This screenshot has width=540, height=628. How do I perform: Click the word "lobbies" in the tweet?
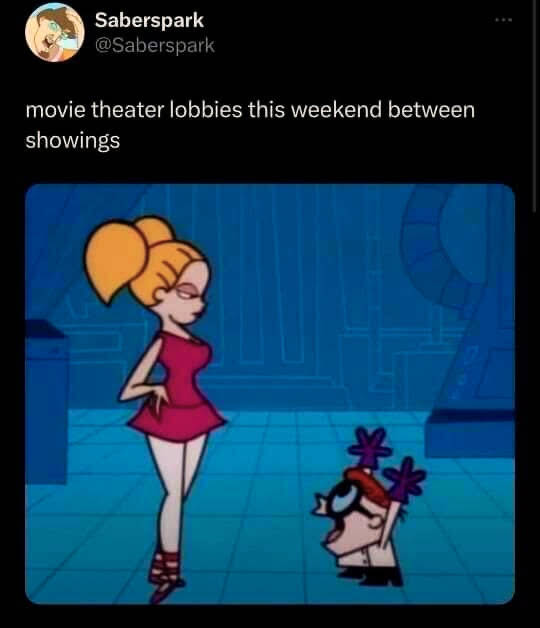[206, 110]
